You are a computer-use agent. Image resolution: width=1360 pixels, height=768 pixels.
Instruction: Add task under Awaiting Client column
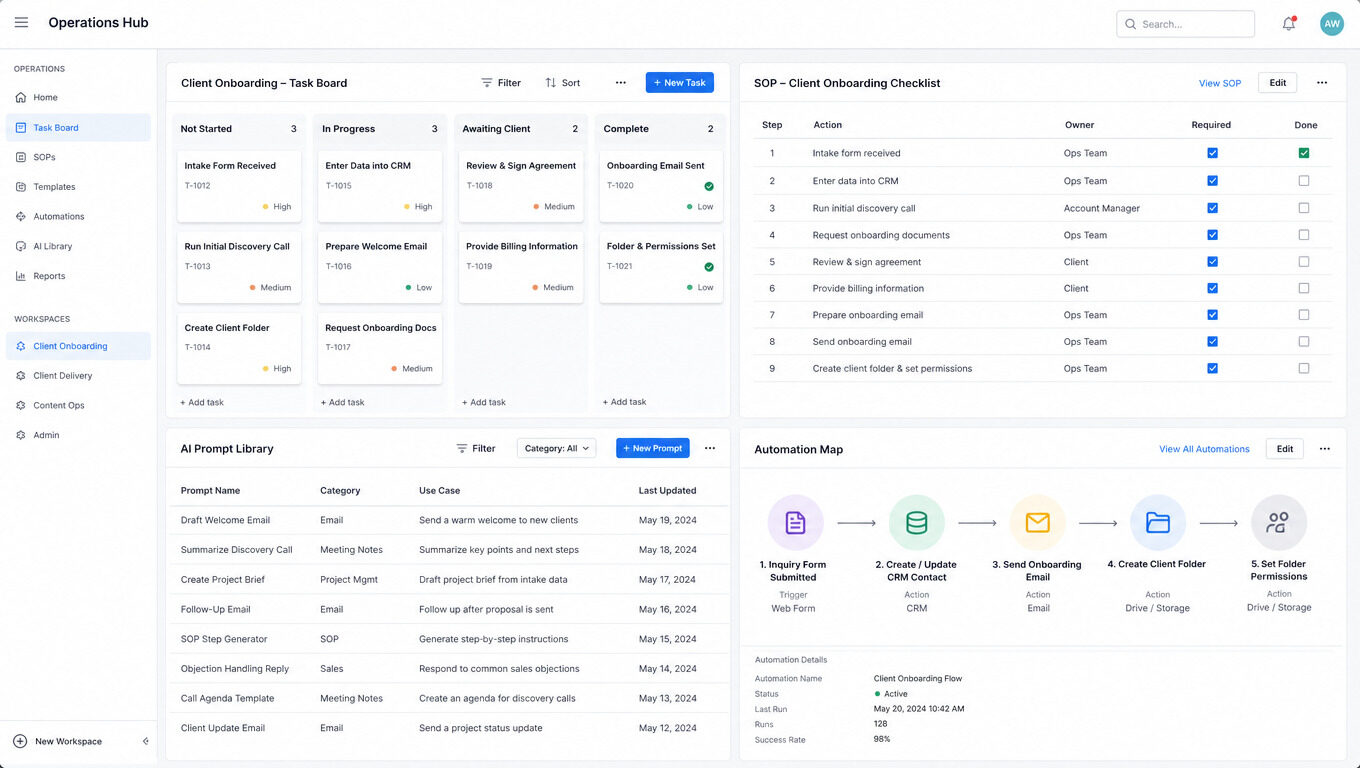click(484, 402)
